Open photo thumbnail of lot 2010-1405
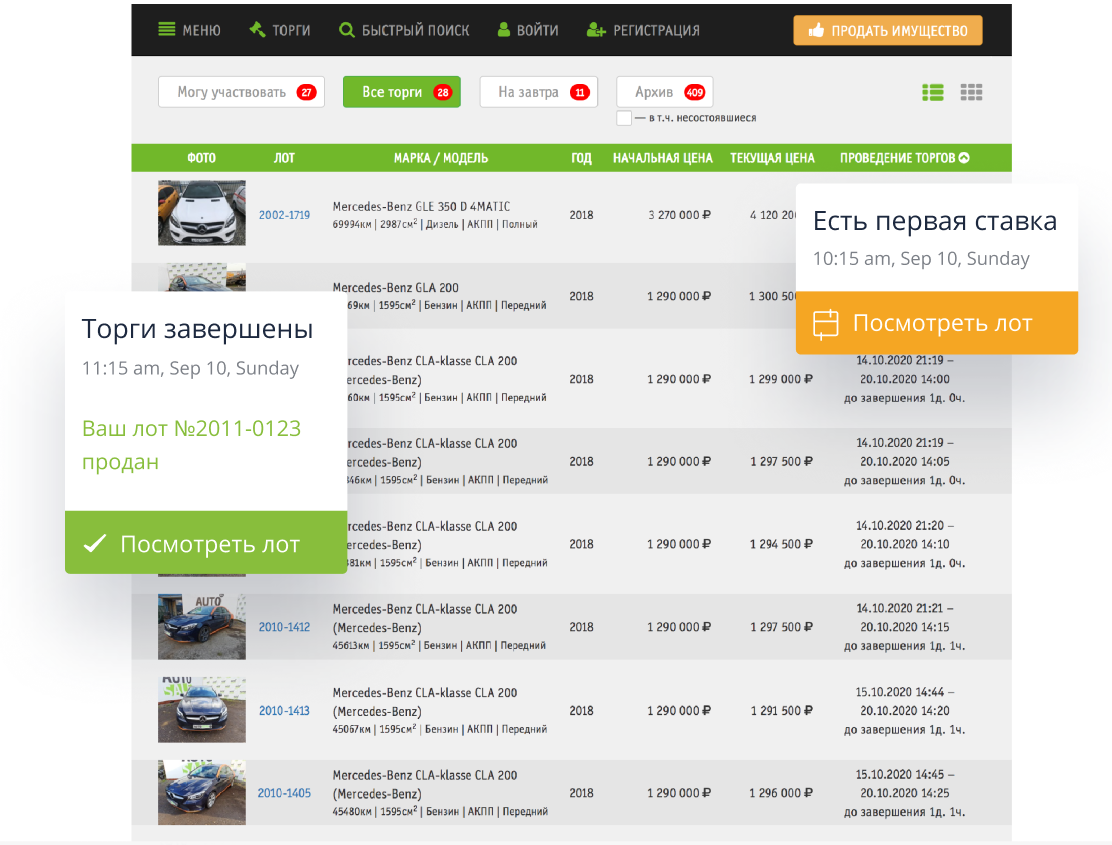The width and height of the screenshot is (1112, 845). 201,792
